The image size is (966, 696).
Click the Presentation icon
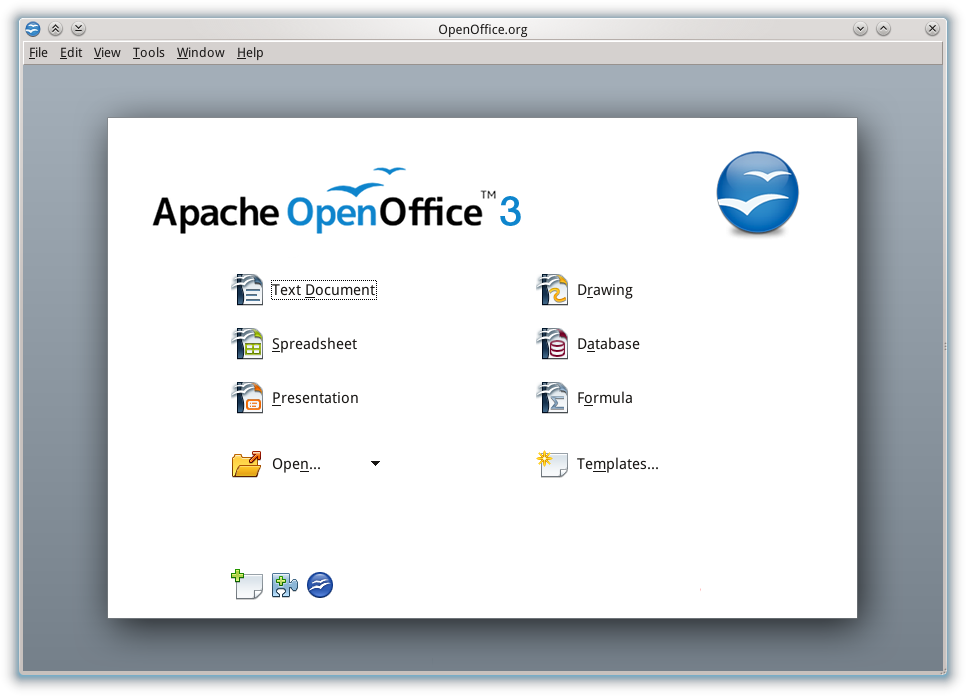[x=247, y=398]
